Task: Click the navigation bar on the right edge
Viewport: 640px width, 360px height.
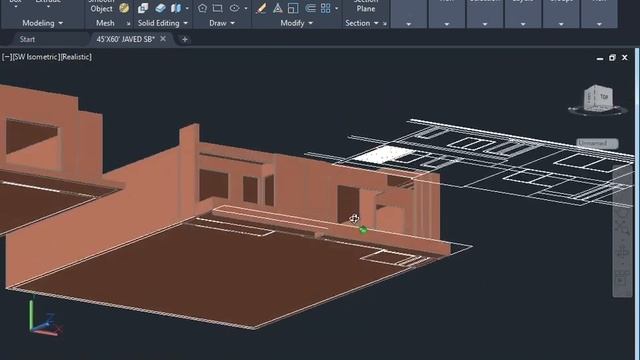Action: pyautogui.click(x=622, y=231)
